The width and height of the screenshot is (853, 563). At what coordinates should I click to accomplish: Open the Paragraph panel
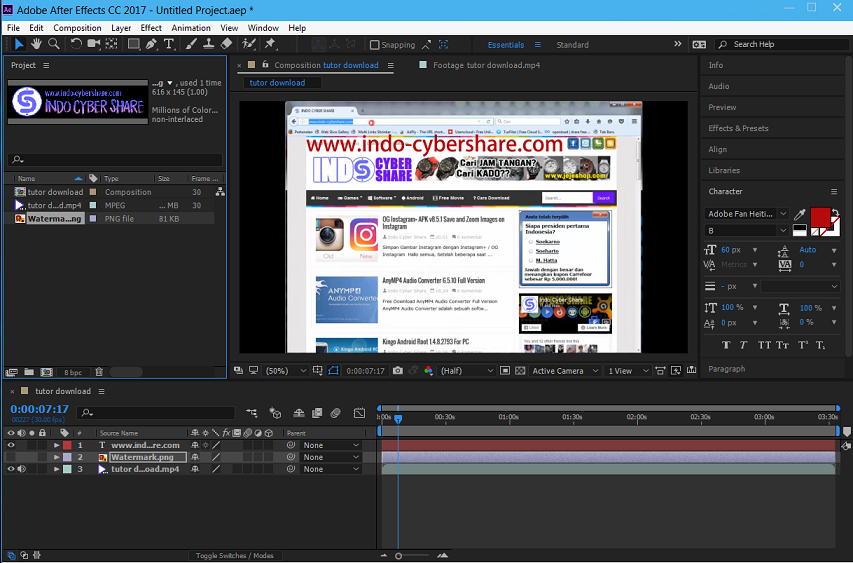pyautogui.click(x=726, y=369)
